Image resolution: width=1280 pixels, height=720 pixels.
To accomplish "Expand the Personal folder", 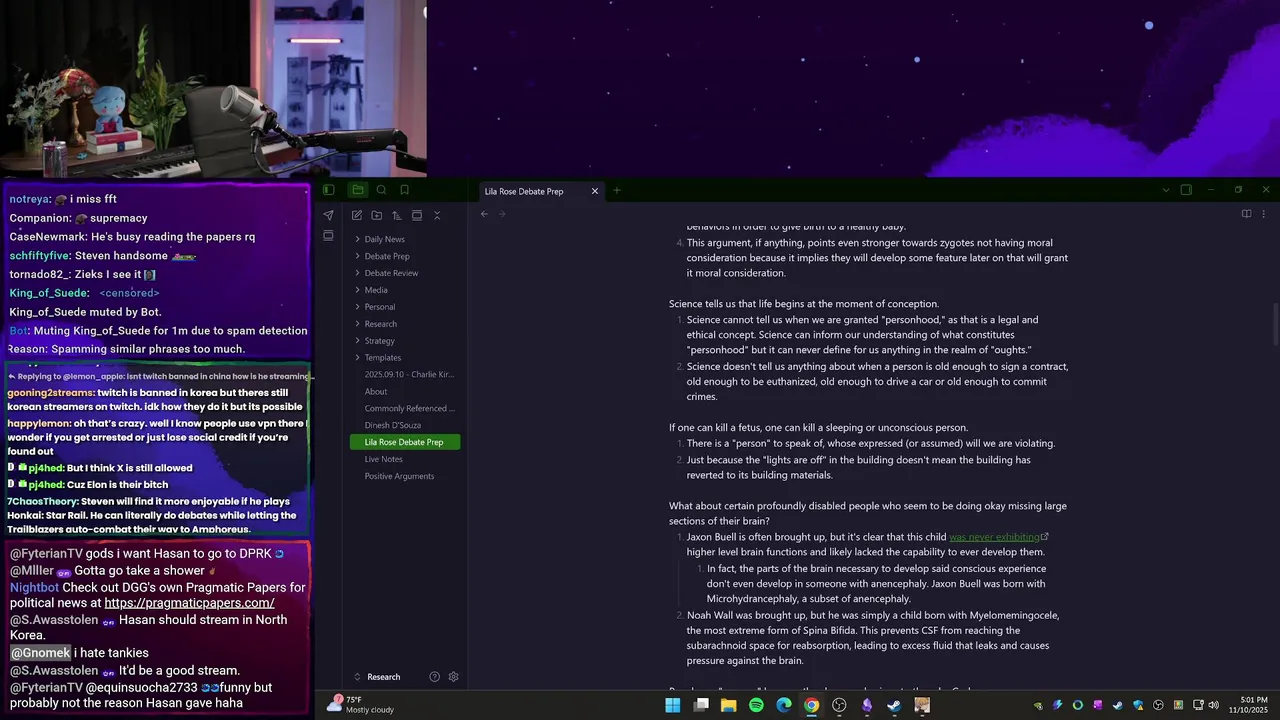I will tap(404, 307).
